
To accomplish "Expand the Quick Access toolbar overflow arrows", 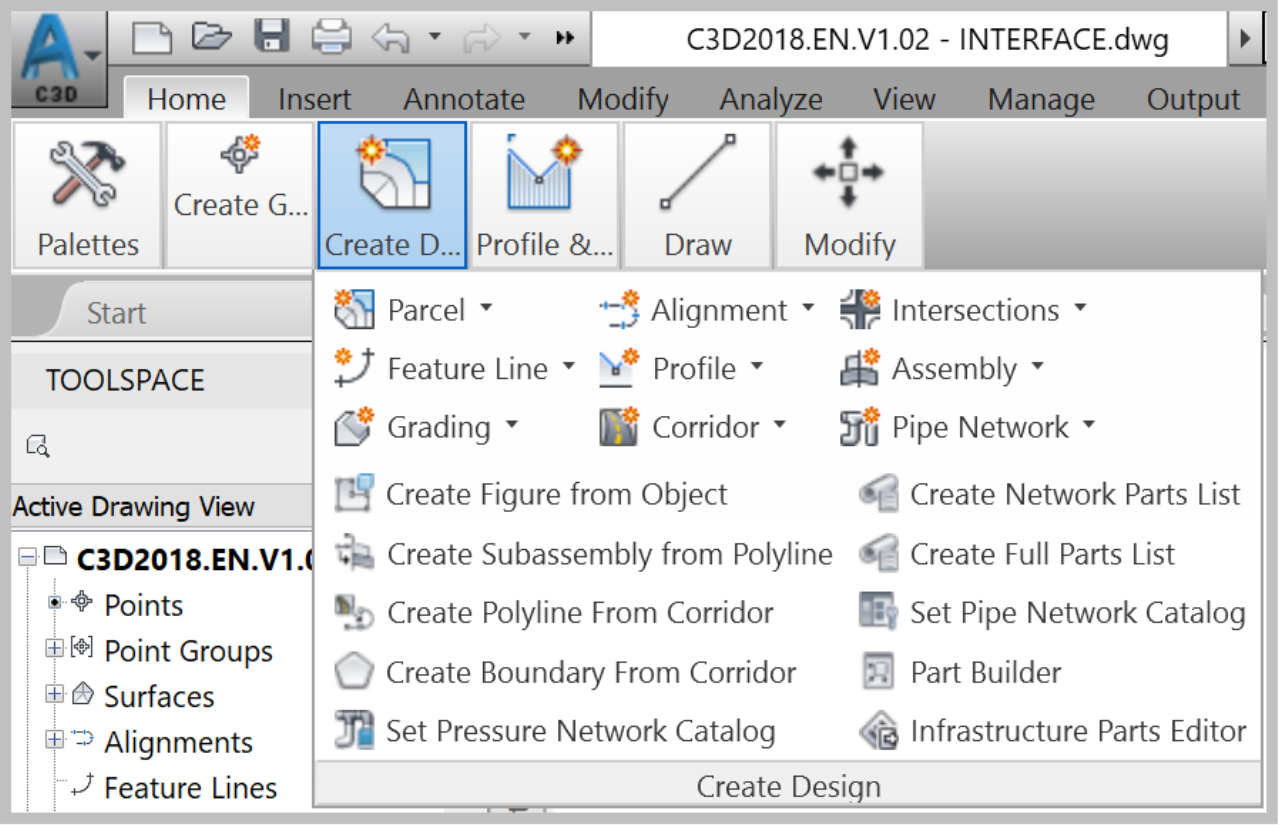I will (x=565, y=38).
